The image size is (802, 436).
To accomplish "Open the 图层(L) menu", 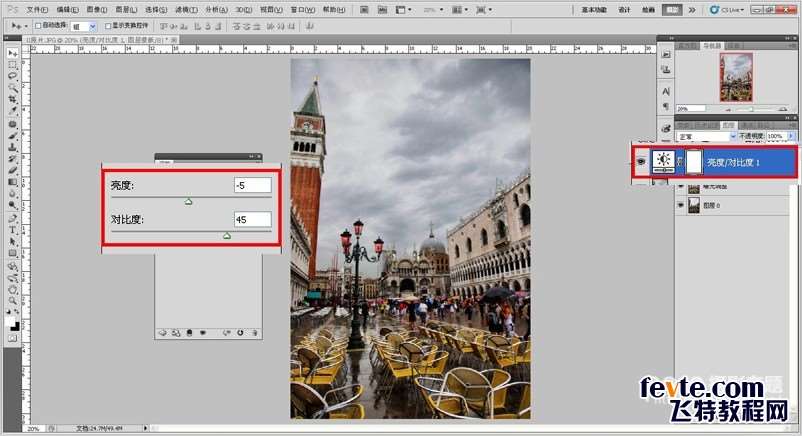I will (126, 10).
